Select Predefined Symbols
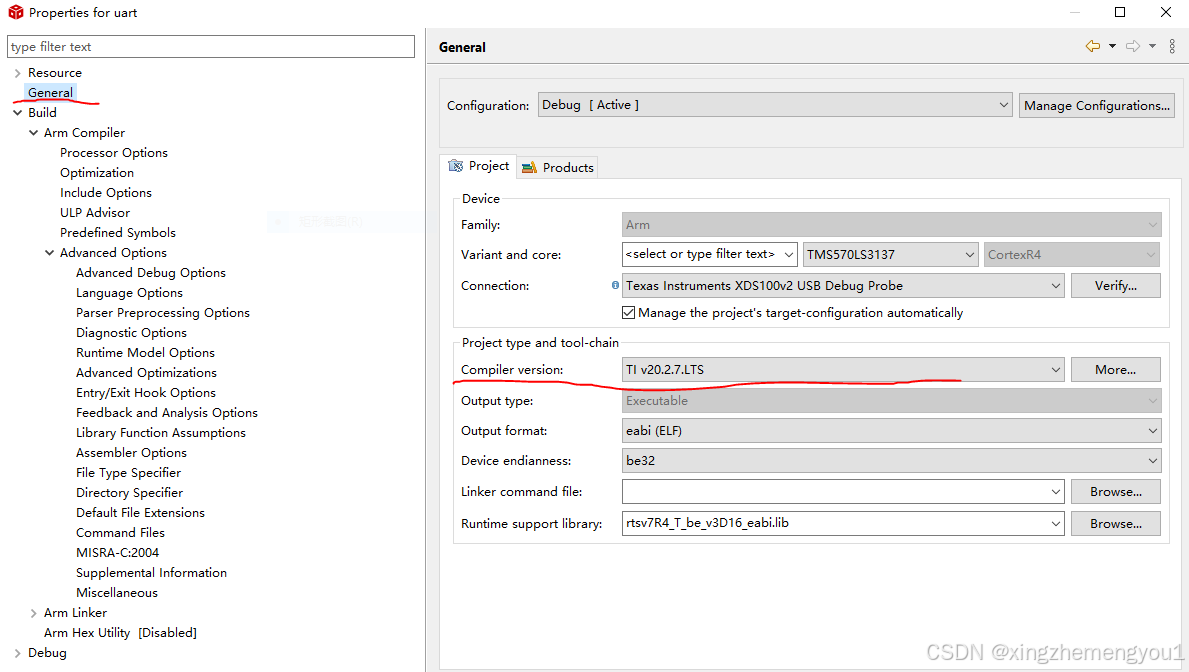Screen dimensions: 1189x672 click(118, 233)
